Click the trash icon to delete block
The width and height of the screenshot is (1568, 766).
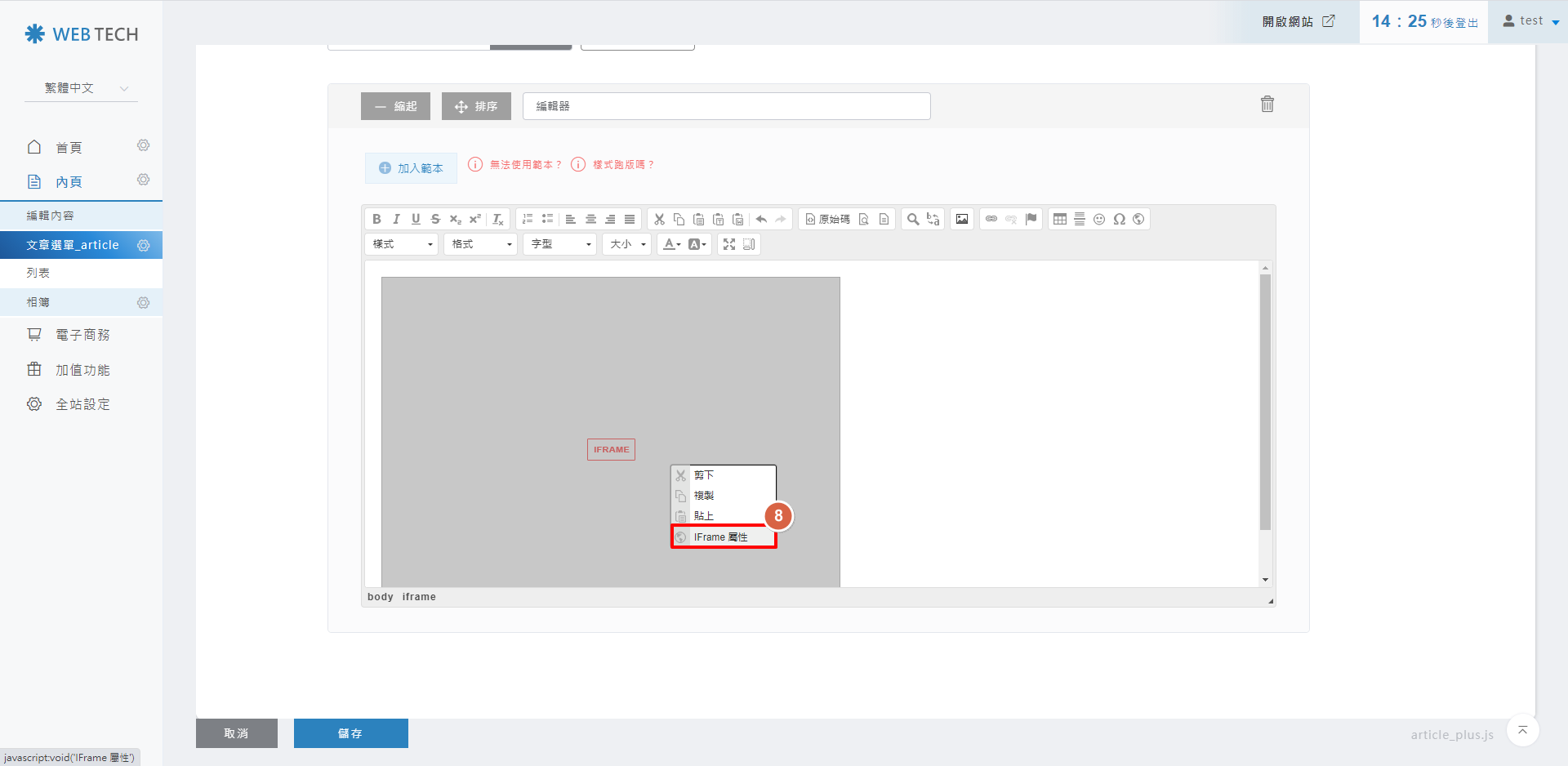(1267, 105)
